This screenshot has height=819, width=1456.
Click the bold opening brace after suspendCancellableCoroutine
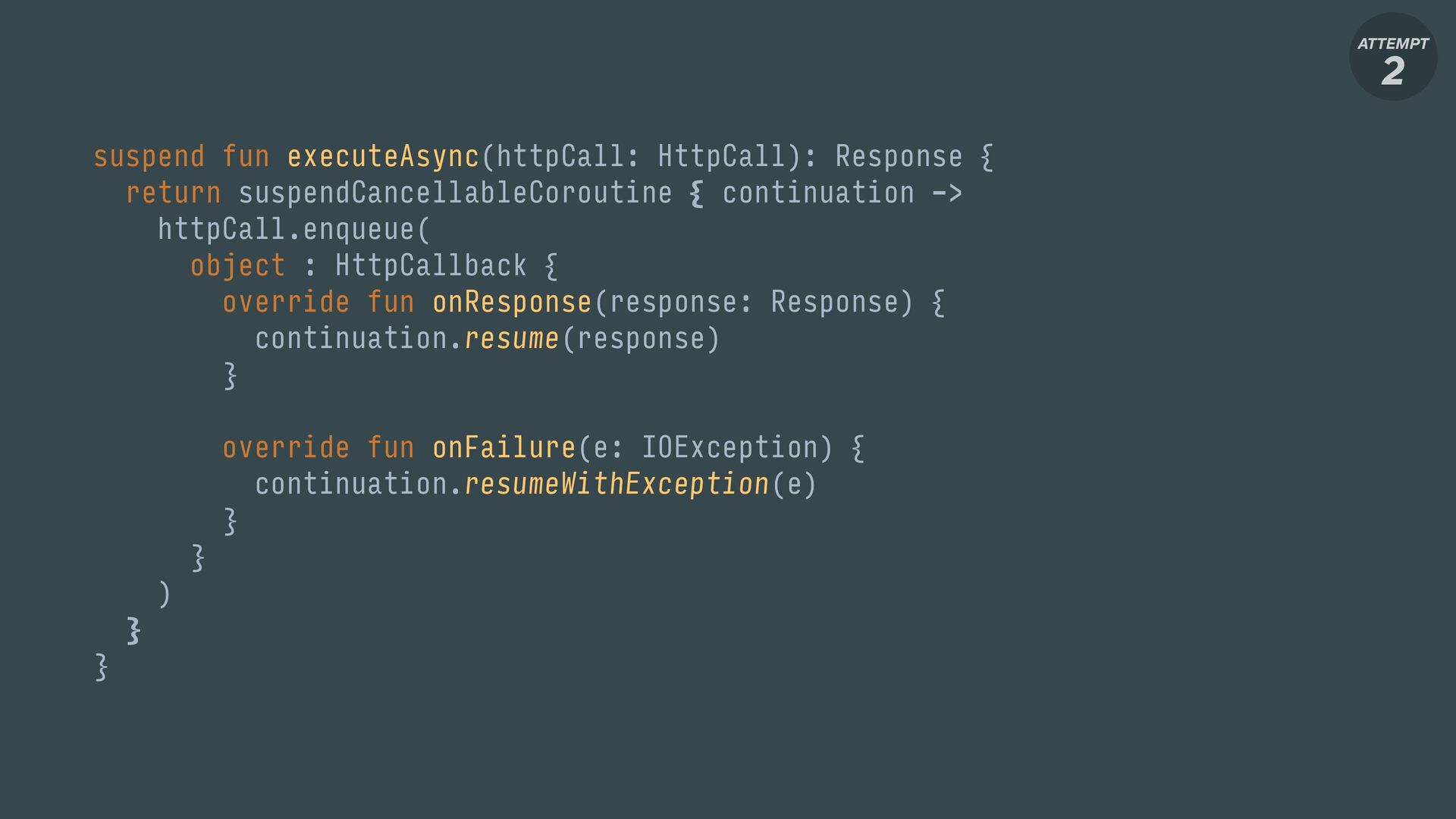(x=697, y=194)
